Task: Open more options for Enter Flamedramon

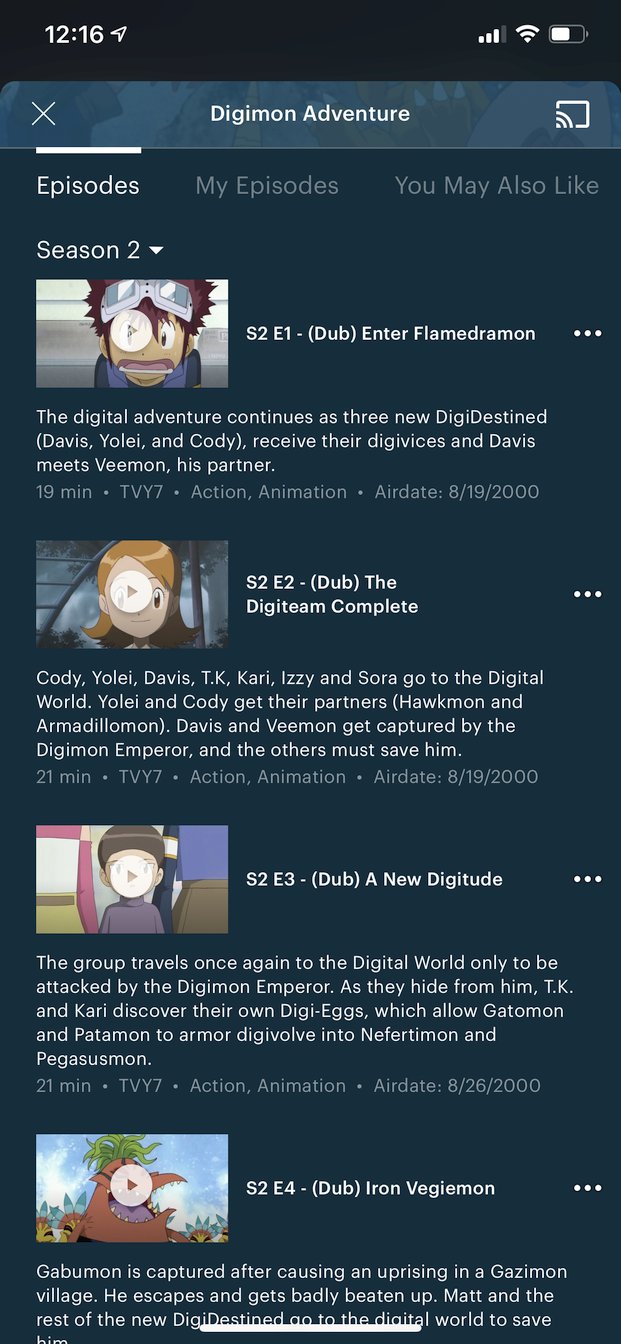Action: (588, 334)
